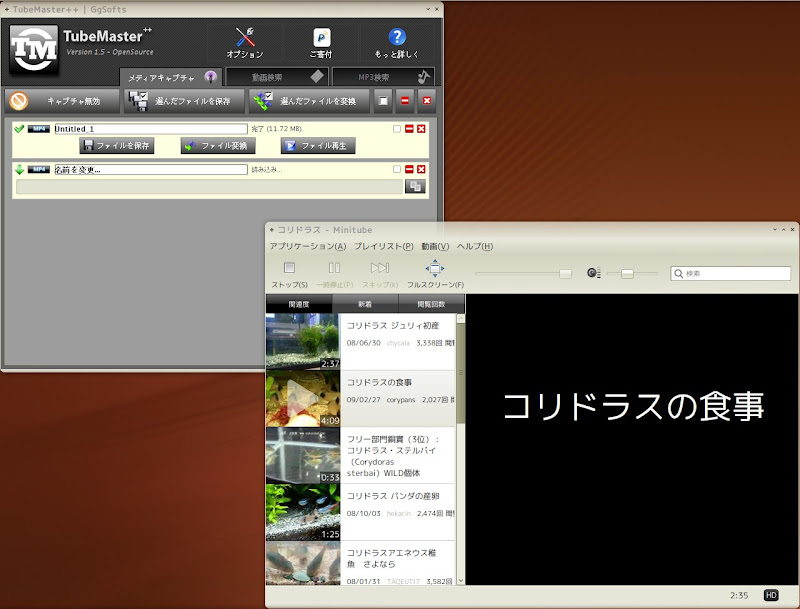Click red X icon on 名前を変更 row
Viewport: 800px width, 609px height.
tap(421, 169)
